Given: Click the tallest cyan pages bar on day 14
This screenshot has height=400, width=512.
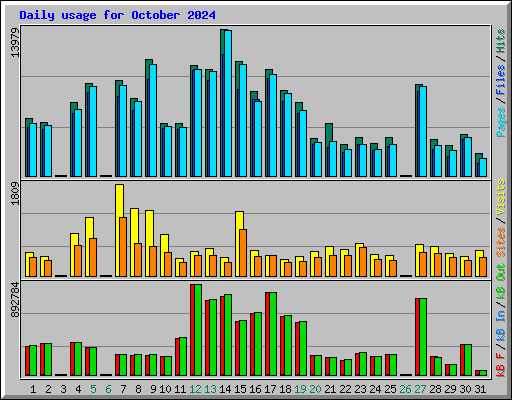Looking at the screenshot, I should click(228, 103).
